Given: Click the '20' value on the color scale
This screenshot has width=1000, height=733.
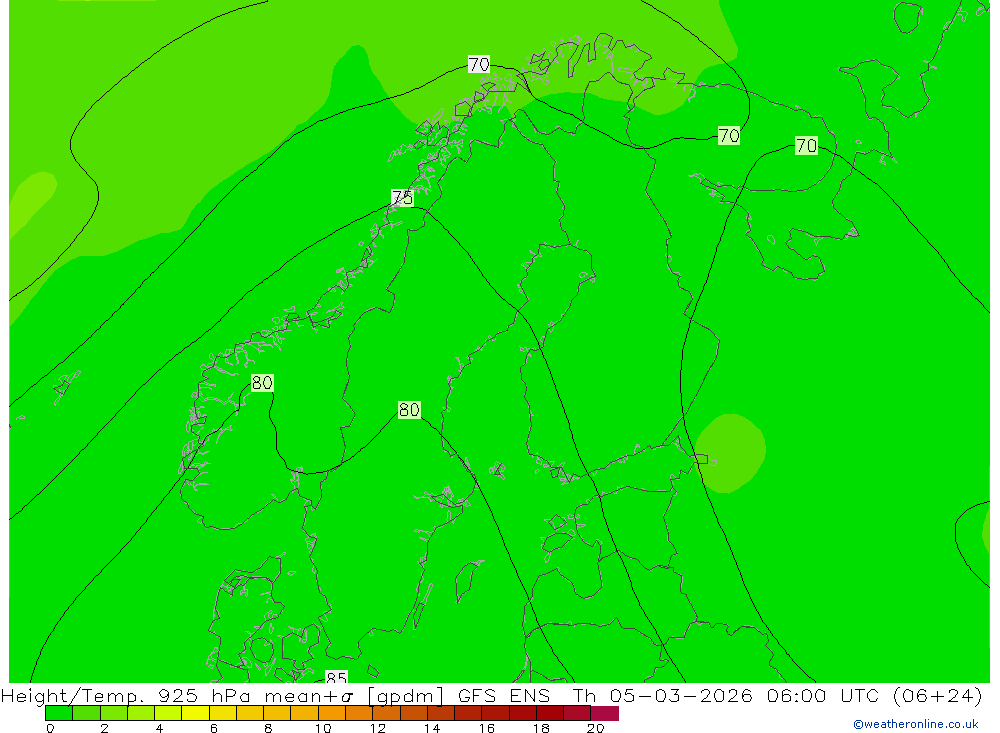Looking at the screenshot, I should pyautogui.click(x=595, y=728).
